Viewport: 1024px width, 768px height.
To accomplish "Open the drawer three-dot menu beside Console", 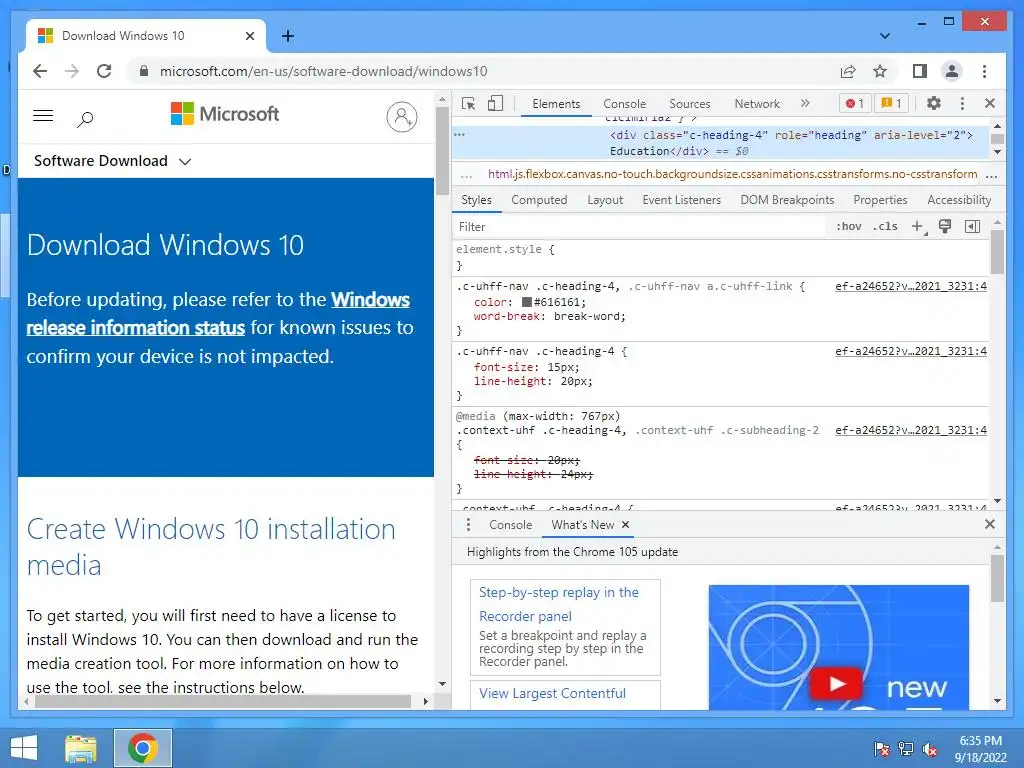I will pyautogui.click(x=468, y=524).
